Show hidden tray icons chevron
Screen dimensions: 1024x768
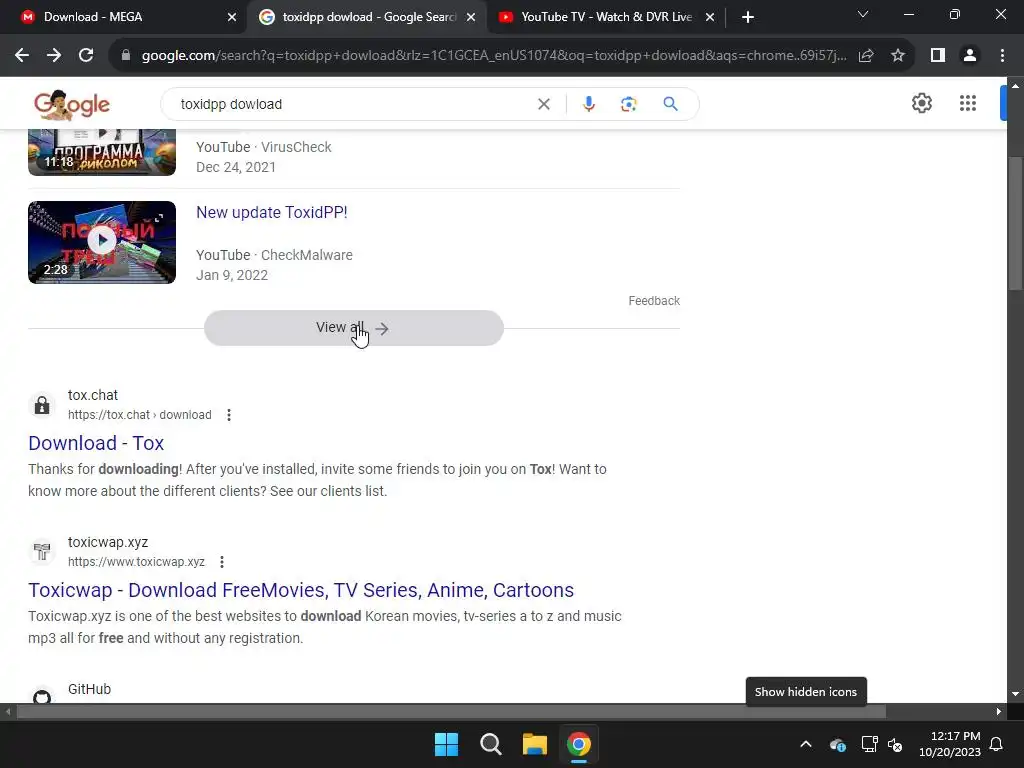click(806, 744)
